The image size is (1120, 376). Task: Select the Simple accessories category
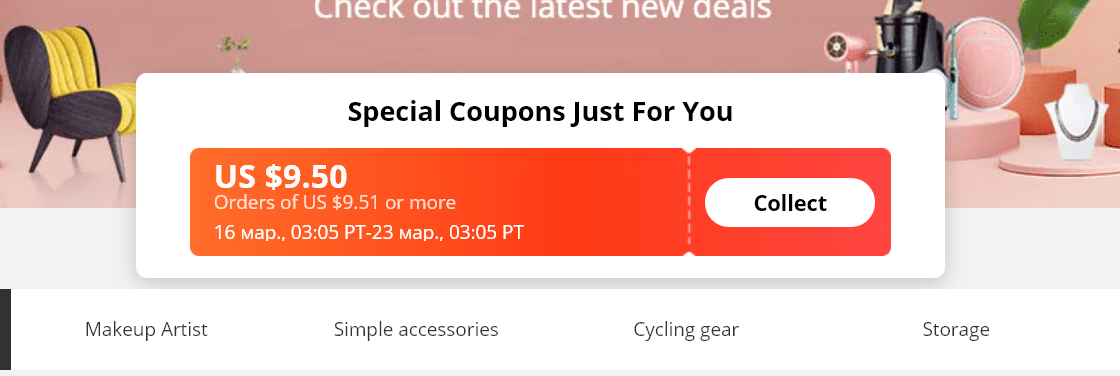(x=416, y=330)
